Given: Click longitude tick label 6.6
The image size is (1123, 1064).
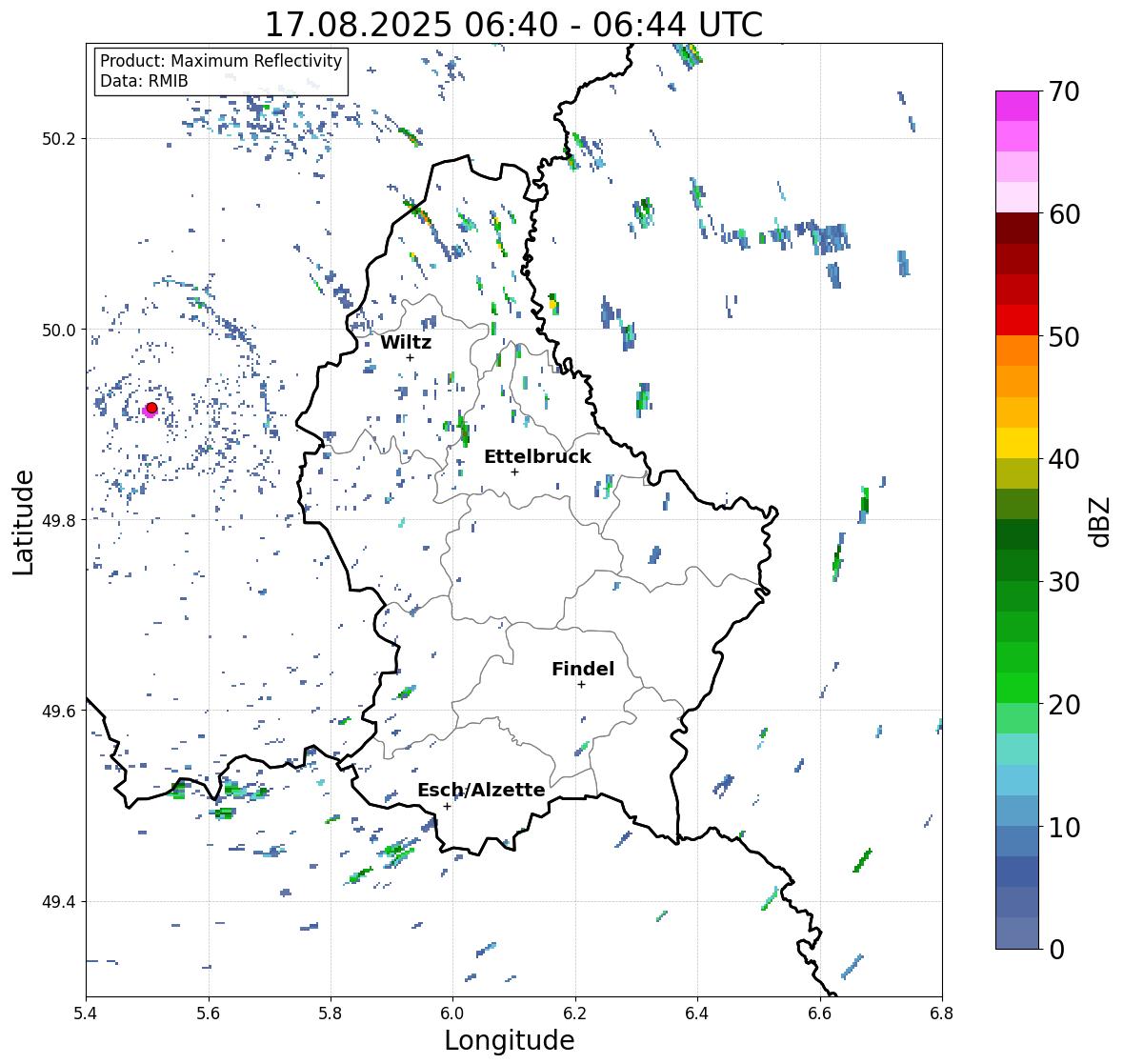Looking at the screenshot, I should pyautogui.click(x=820, y=1014).
